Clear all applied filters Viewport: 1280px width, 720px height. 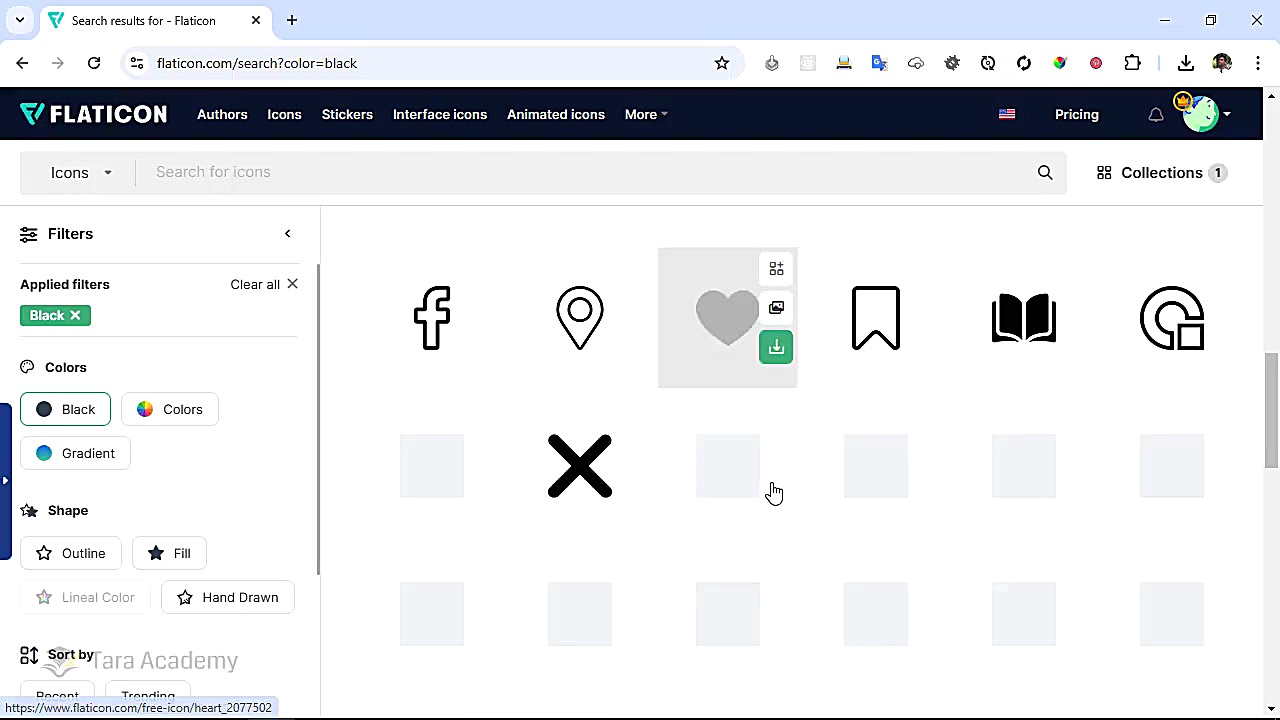click(264, 284)
